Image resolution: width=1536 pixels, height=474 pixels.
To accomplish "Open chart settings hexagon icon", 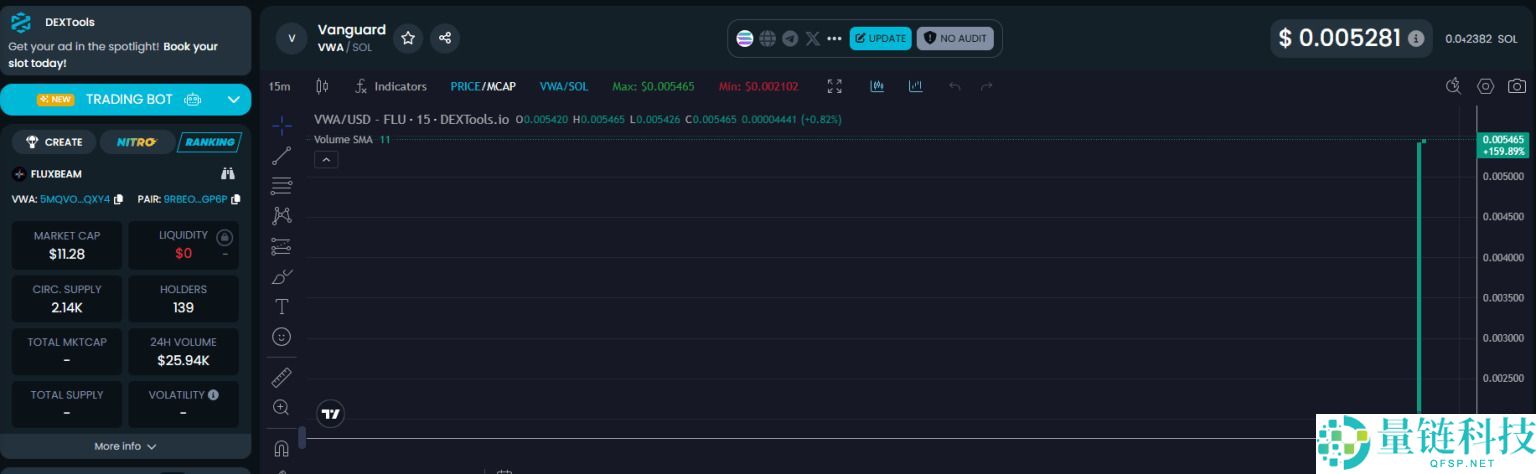I will click(x=1486, y=86).
